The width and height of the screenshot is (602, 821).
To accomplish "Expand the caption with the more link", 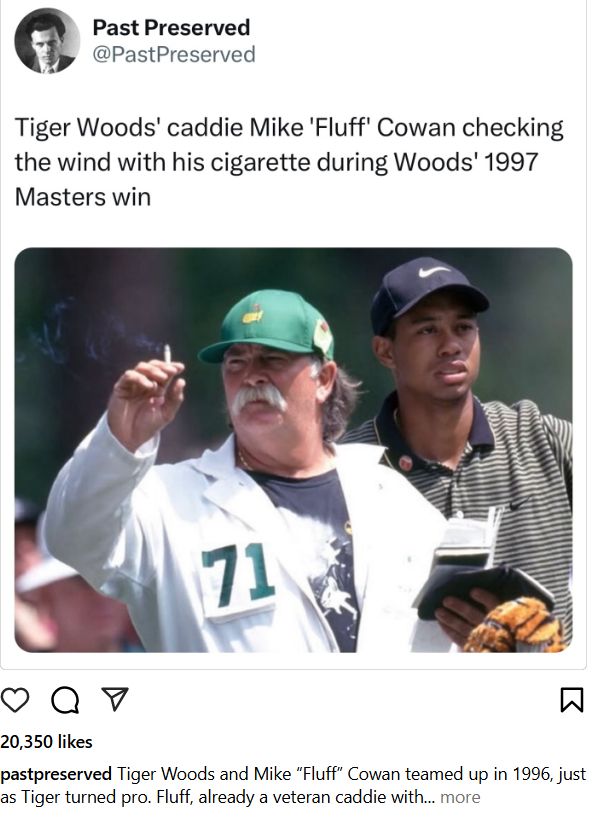I will pos(460,797).
